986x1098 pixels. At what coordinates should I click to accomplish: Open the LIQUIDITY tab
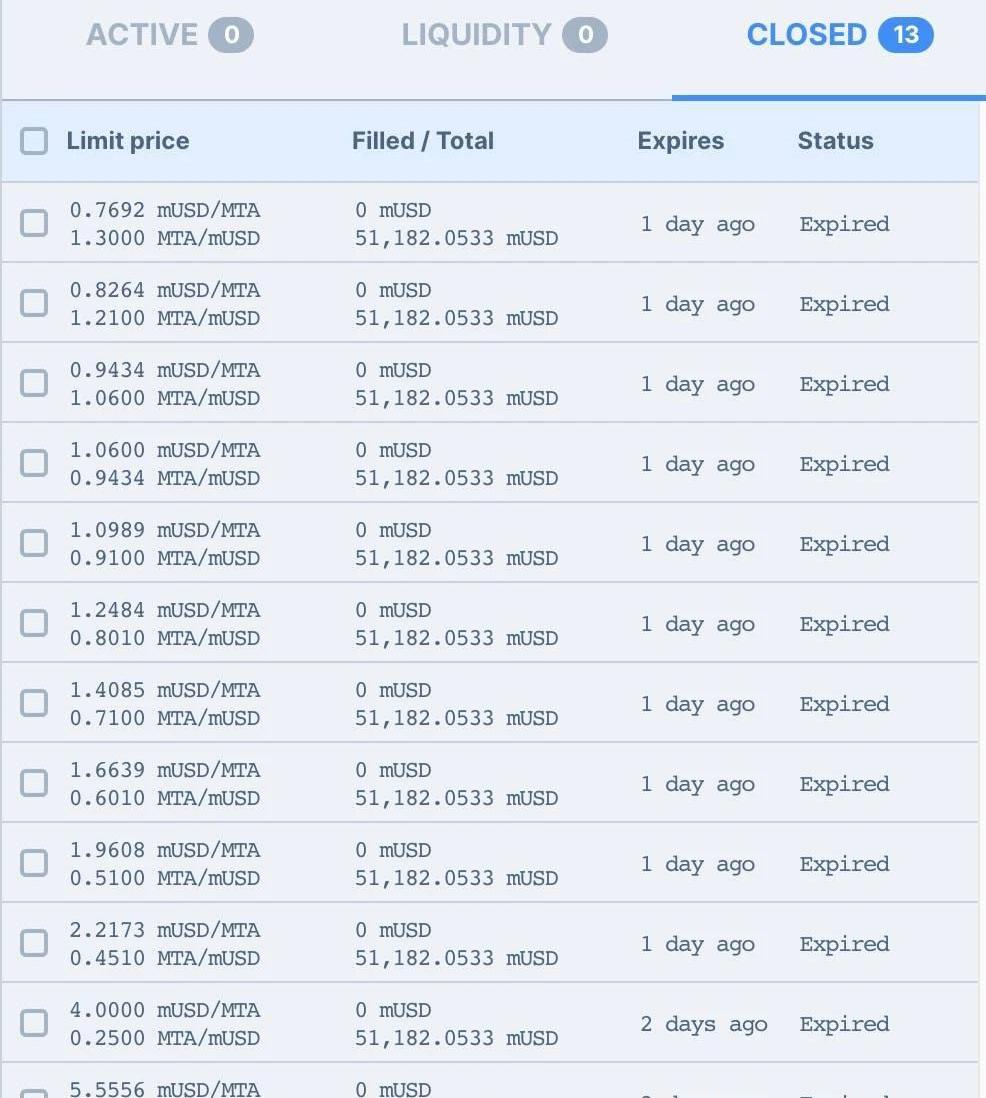click(x=503, y=35)
